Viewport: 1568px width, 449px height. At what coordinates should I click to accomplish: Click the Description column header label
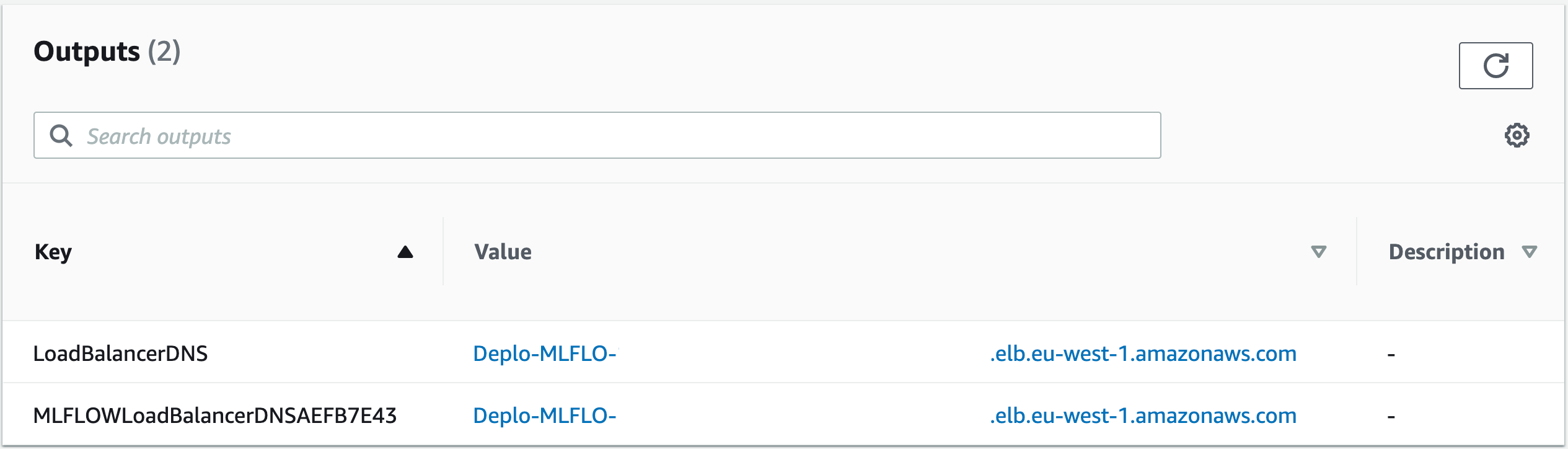coord(1446,252)
